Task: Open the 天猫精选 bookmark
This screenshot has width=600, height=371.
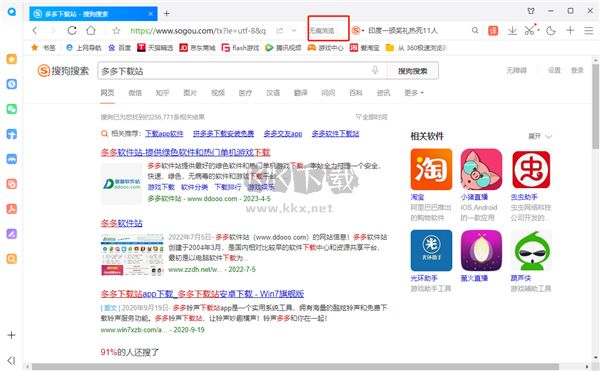Action: click(155, 47)
